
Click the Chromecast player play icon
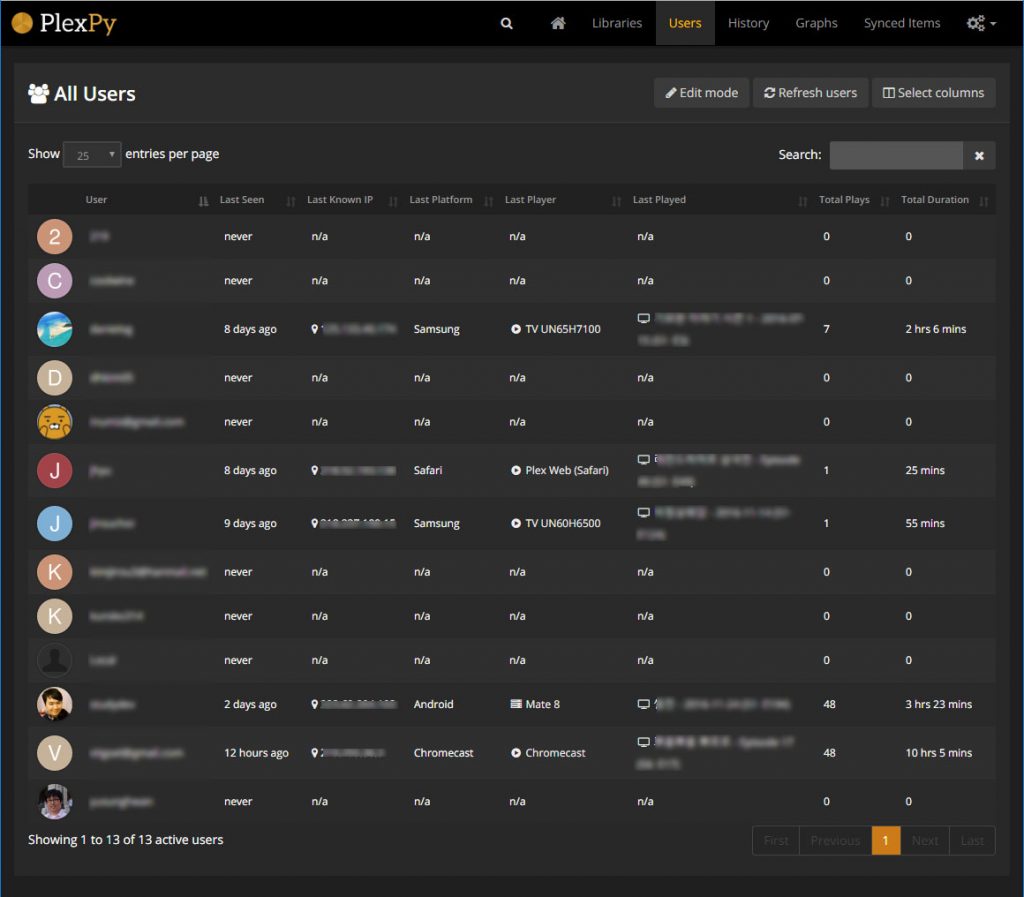tap(516, 753)
